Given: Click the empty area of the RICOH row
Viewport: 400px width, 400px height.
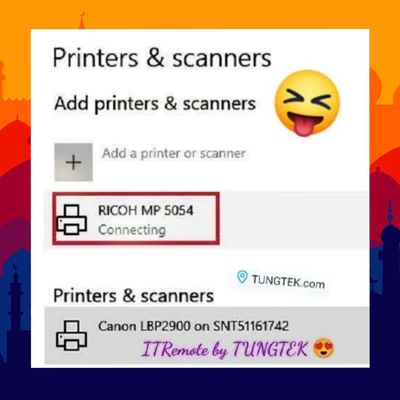Looking at the screenshot, I should point(294,220).
